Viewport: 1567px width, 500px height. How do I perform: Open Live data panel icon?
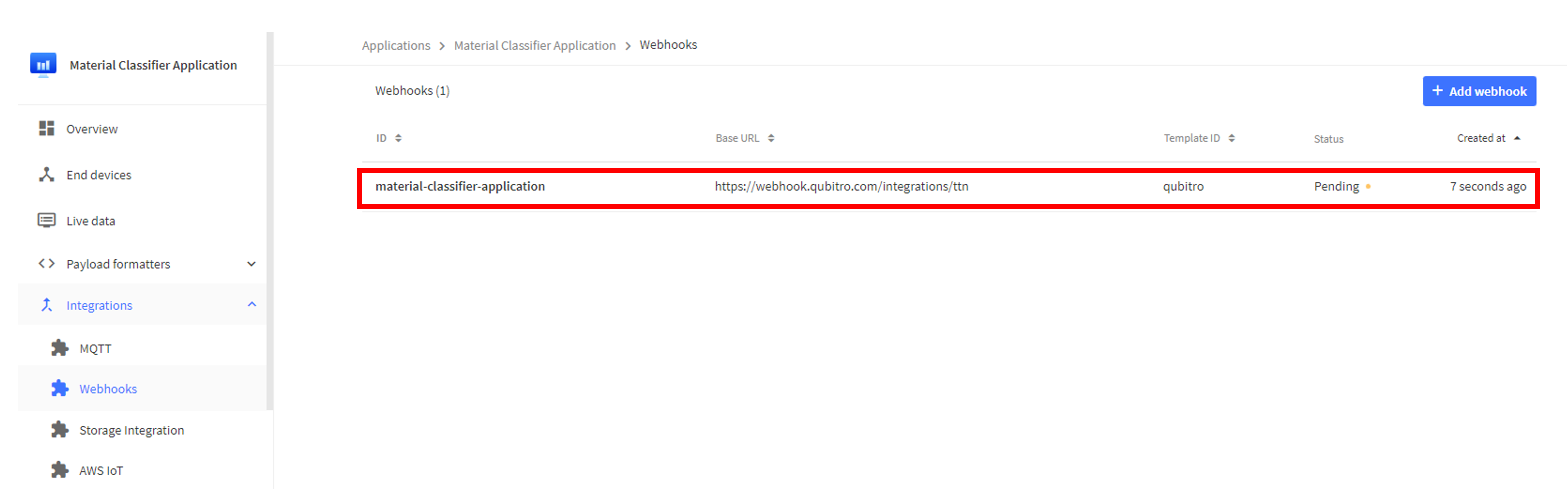coord(46,220)
